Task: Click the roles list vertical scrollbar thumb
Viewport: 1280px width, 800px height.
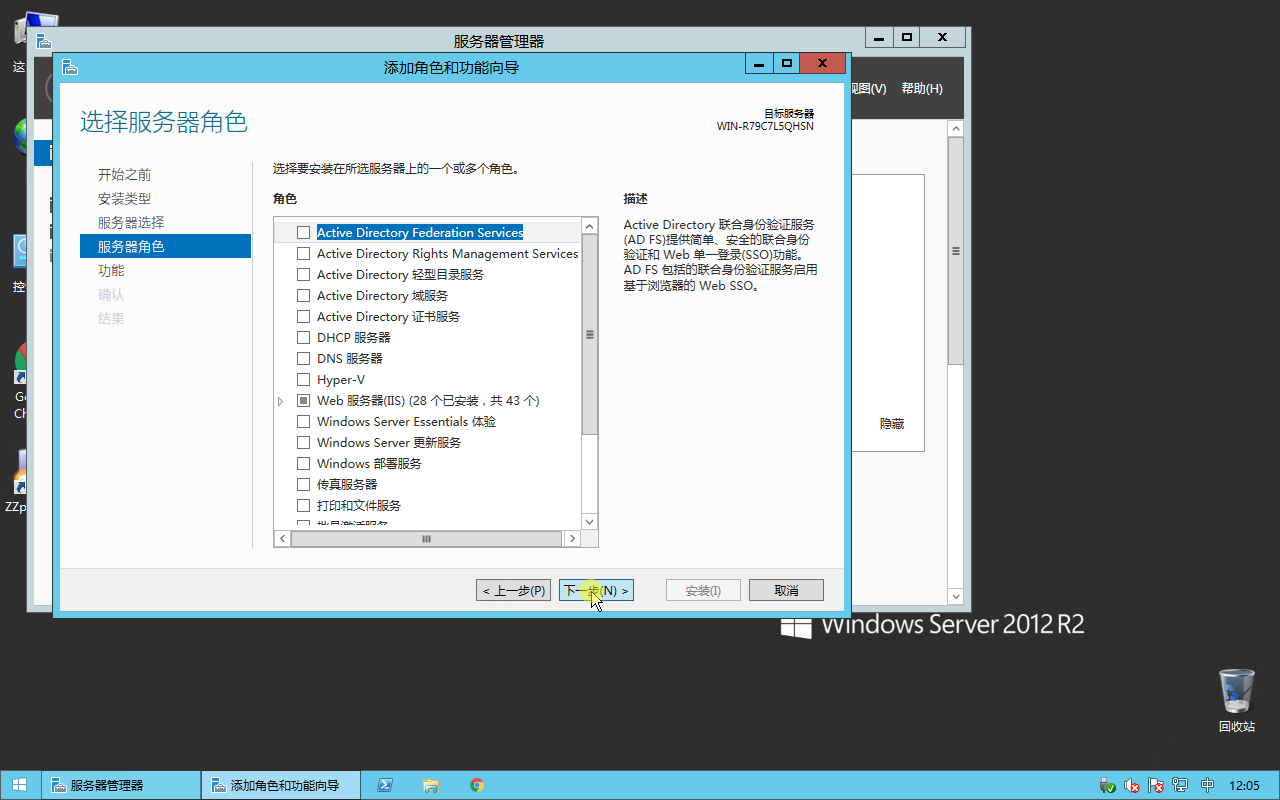Action: pos(590,335)
